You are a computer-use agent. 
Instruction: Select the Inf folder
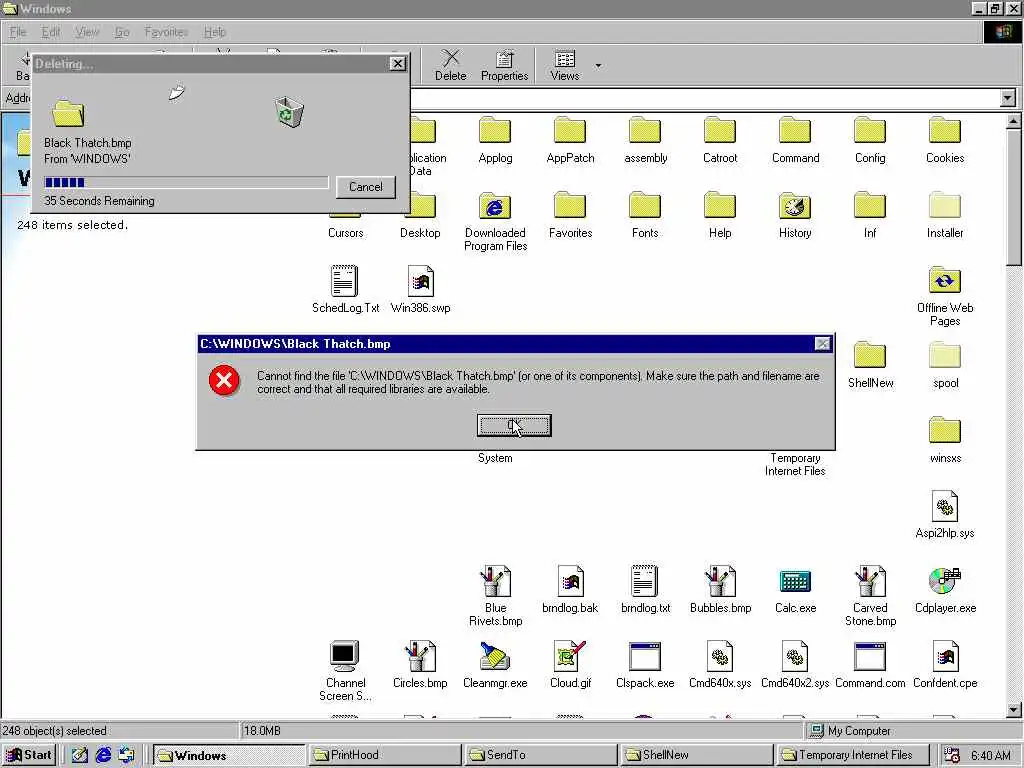870,215
